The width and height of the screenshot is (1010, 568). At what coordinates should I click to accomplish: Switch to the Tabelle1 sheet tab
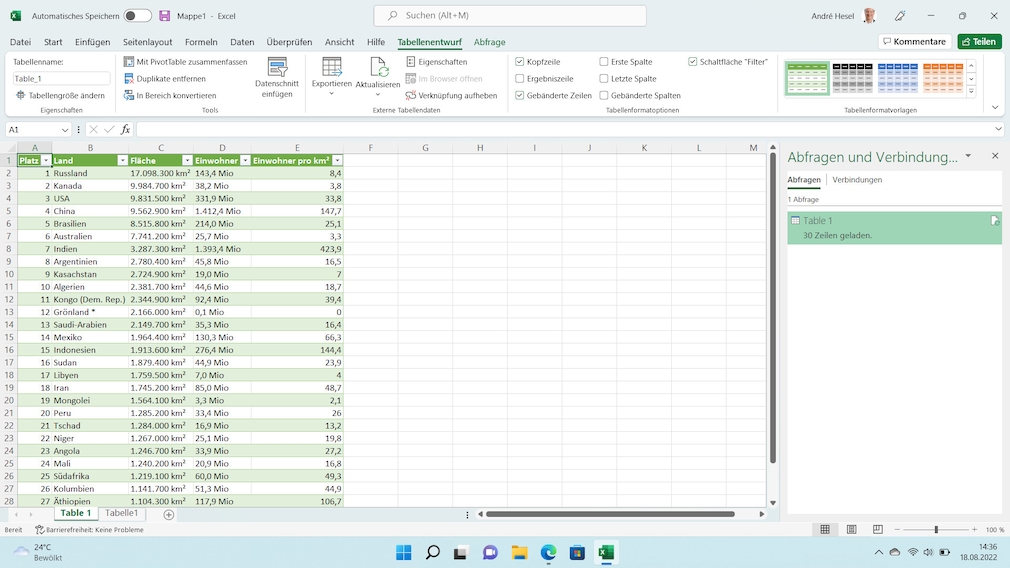point(122,513)
